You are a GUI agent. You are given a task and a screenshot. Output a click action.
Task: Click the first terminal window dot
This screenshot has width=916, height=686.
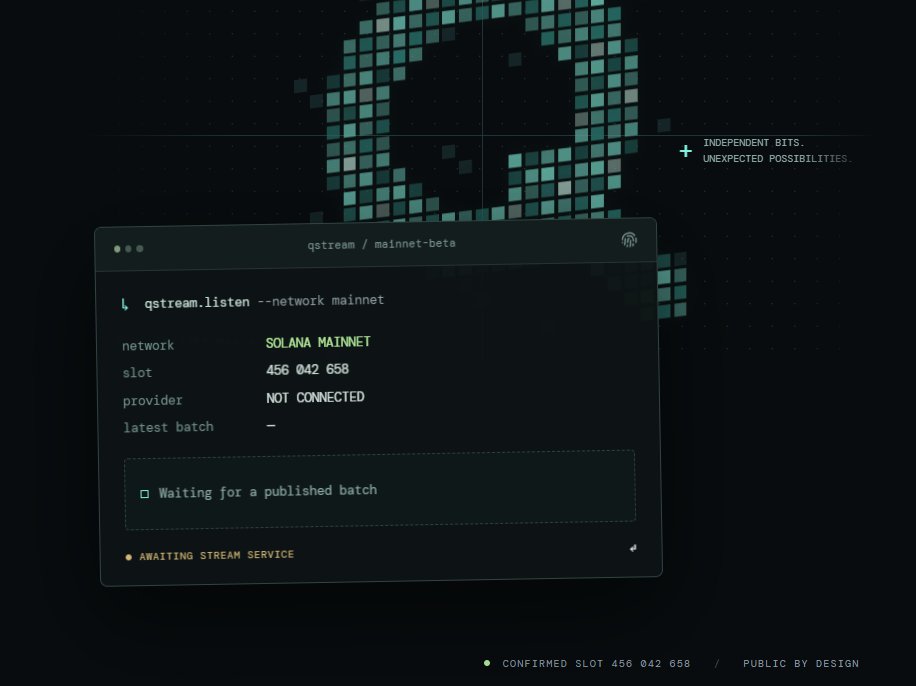click(117, 249)
